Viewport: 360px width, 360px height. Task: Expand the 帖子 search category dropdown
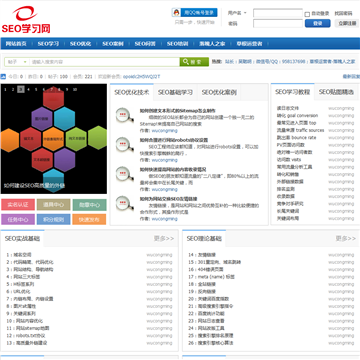pyautogui.click(x=17, y=62)
